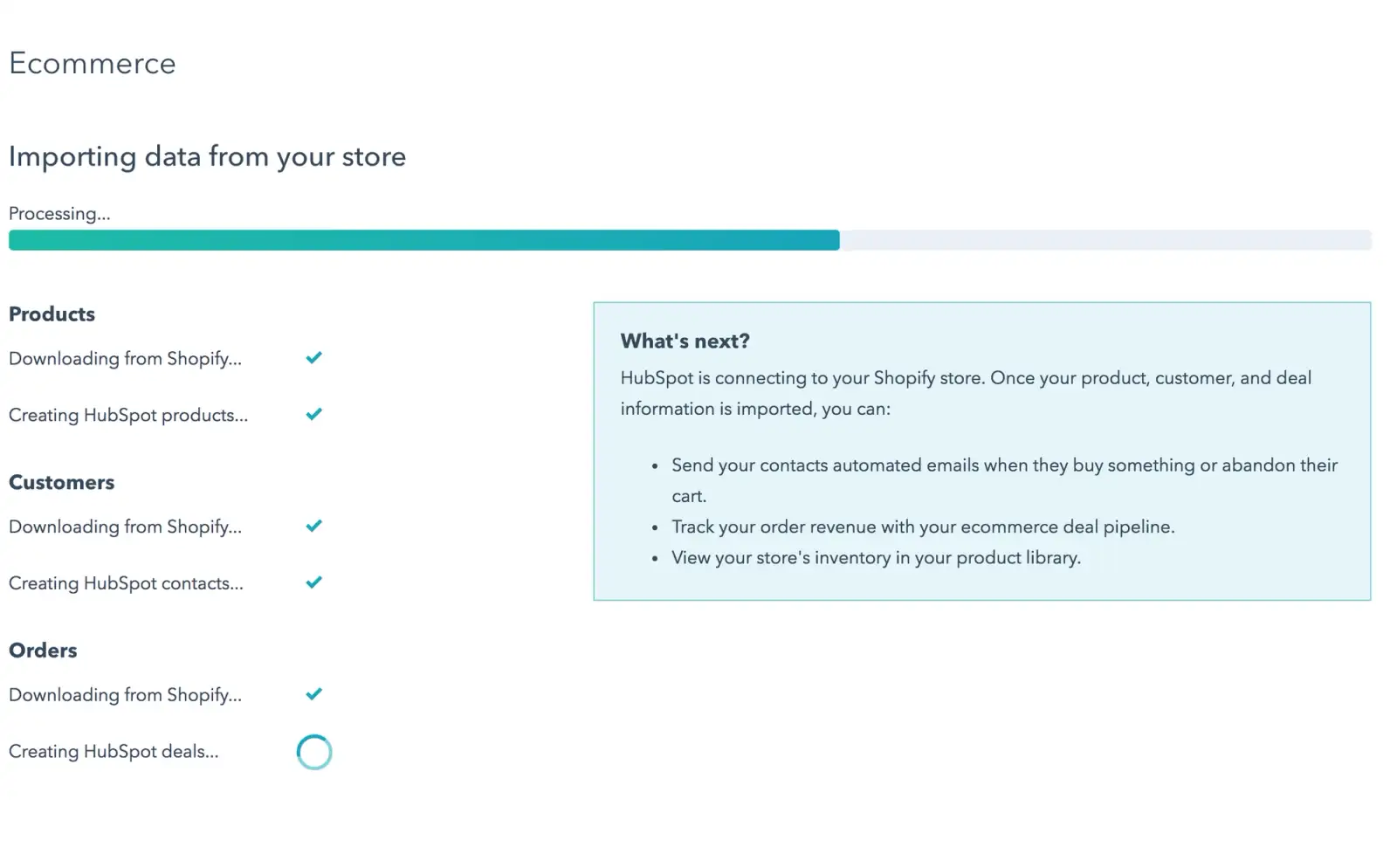The height and width of the screenshot is (868, 1397).
Task: Click the Processing... status label
Action: click(59, 214)
